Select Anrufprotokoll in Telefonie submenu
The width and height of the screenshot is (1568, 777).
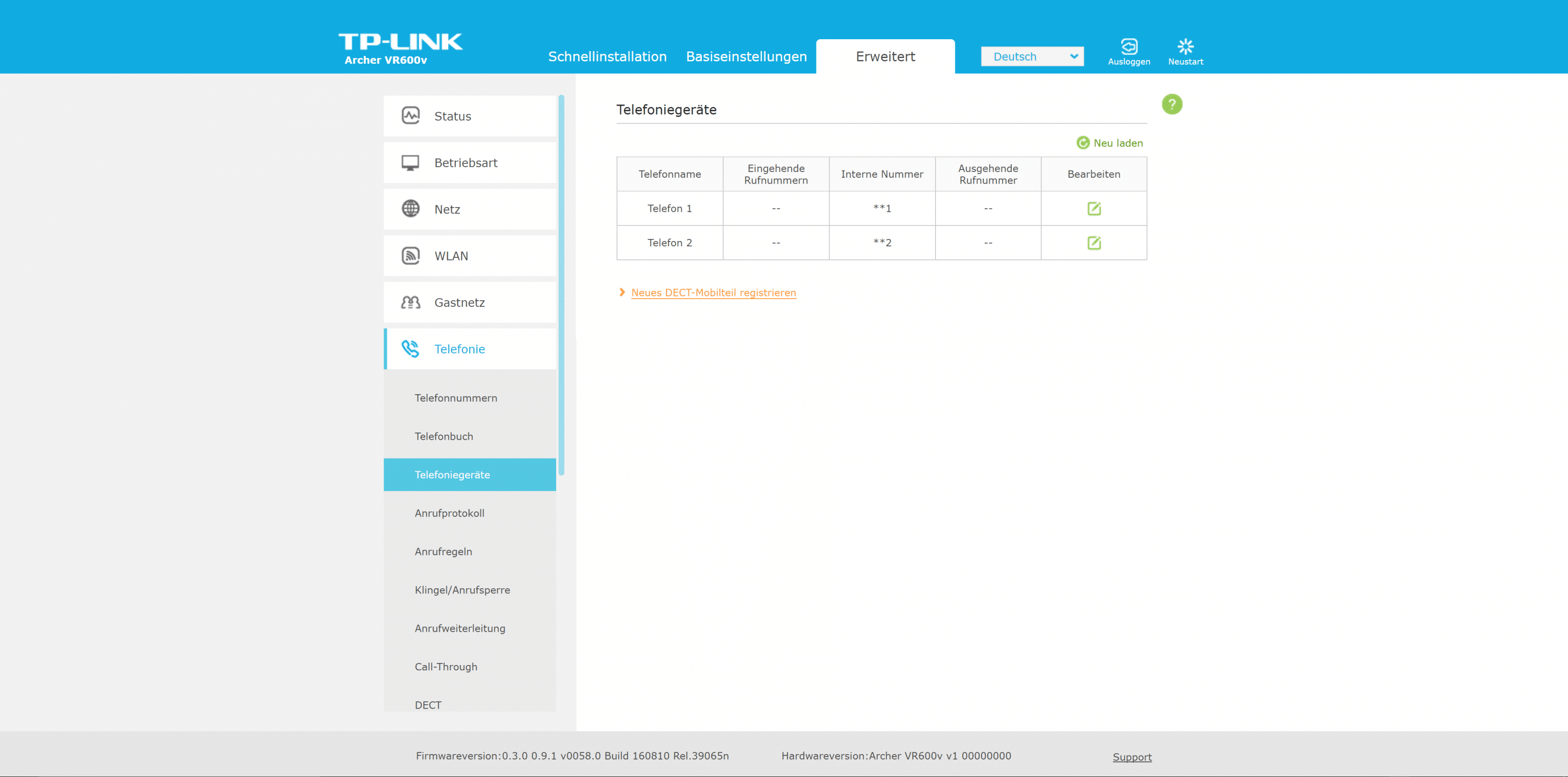point(449,513)
